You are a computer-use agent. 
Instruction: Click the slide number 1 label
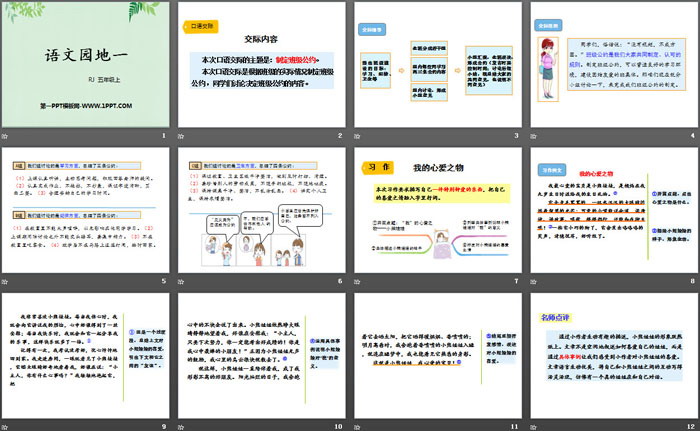[164, 135]
